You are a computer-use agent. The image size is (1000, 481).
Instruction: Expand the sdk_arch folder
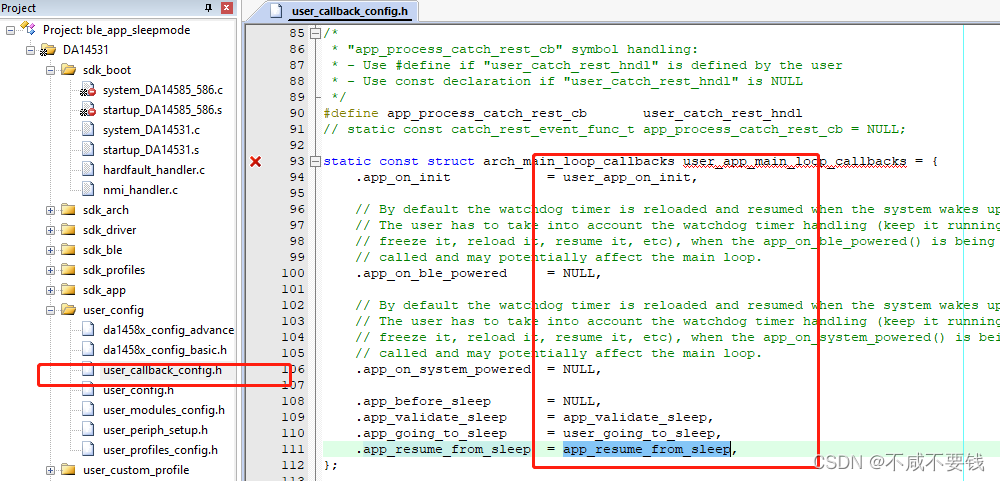coord(51,210)
